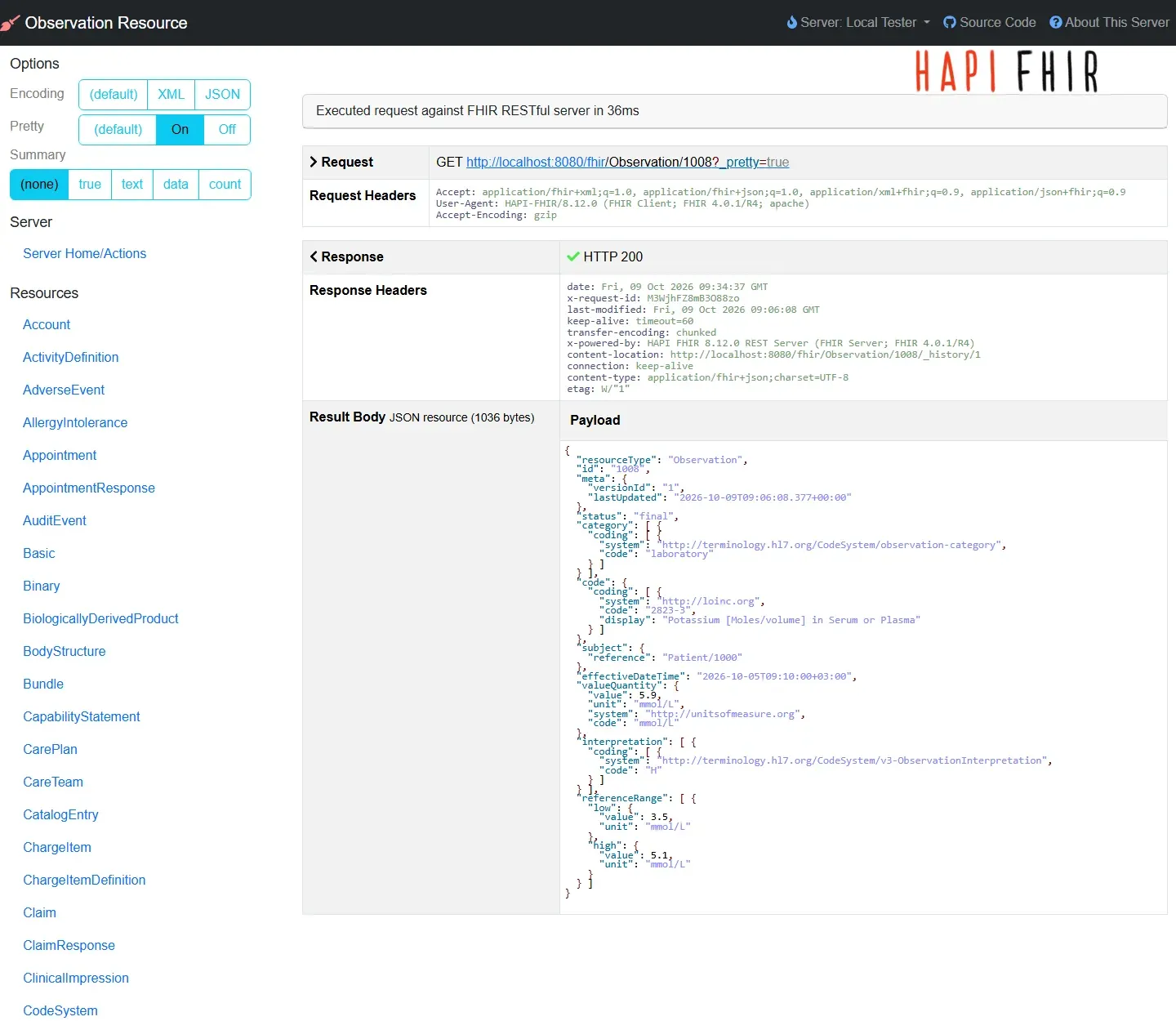Open the CatalogEntry resource
Screen dimensions: 1176x1021
click(x=60, y=815)
